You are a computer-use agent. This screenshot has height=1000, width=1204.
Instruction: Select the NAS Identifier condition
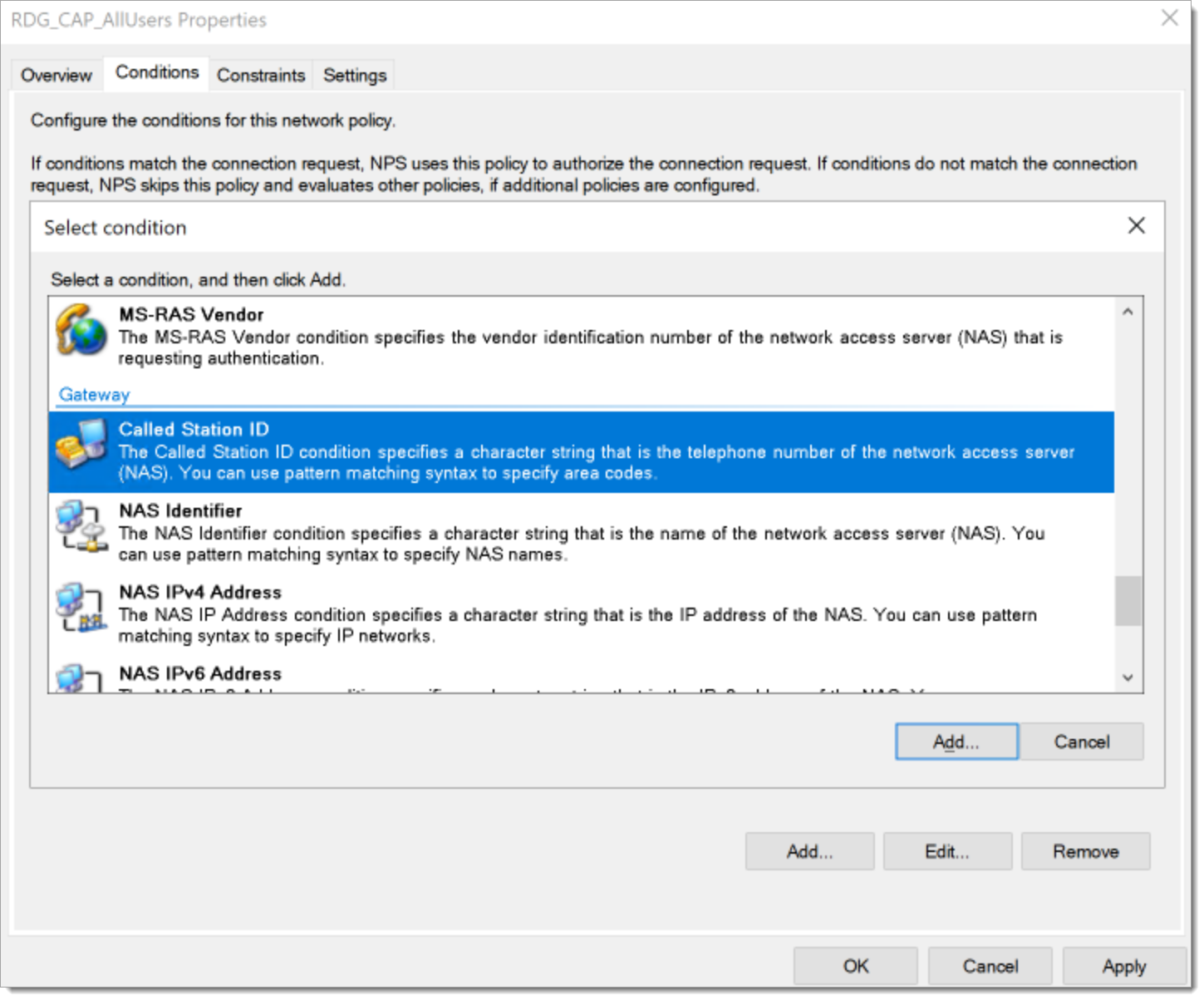point(581,533)
